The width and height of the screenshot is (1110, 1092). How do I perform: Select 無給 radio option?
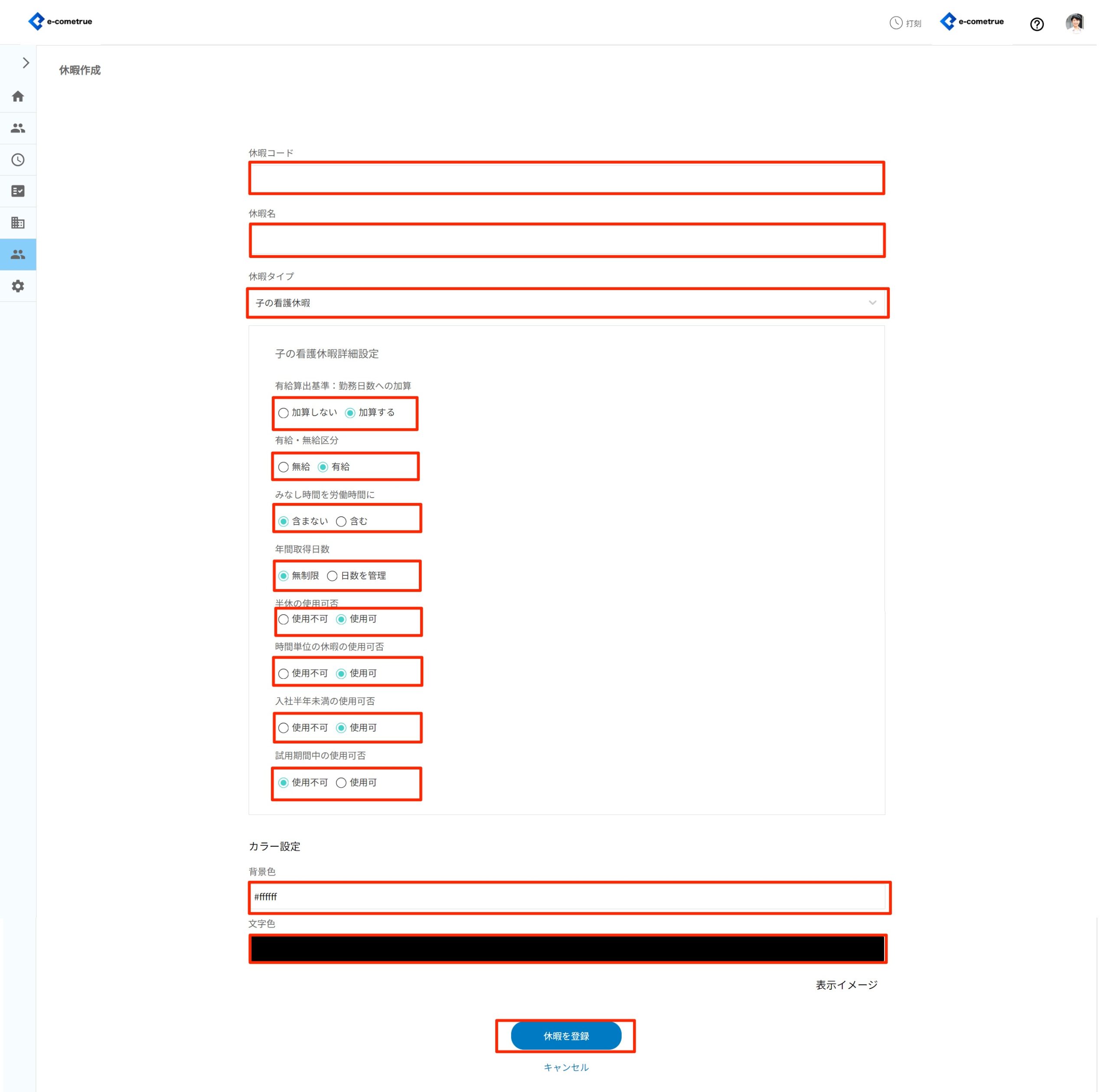click(284, 467)
